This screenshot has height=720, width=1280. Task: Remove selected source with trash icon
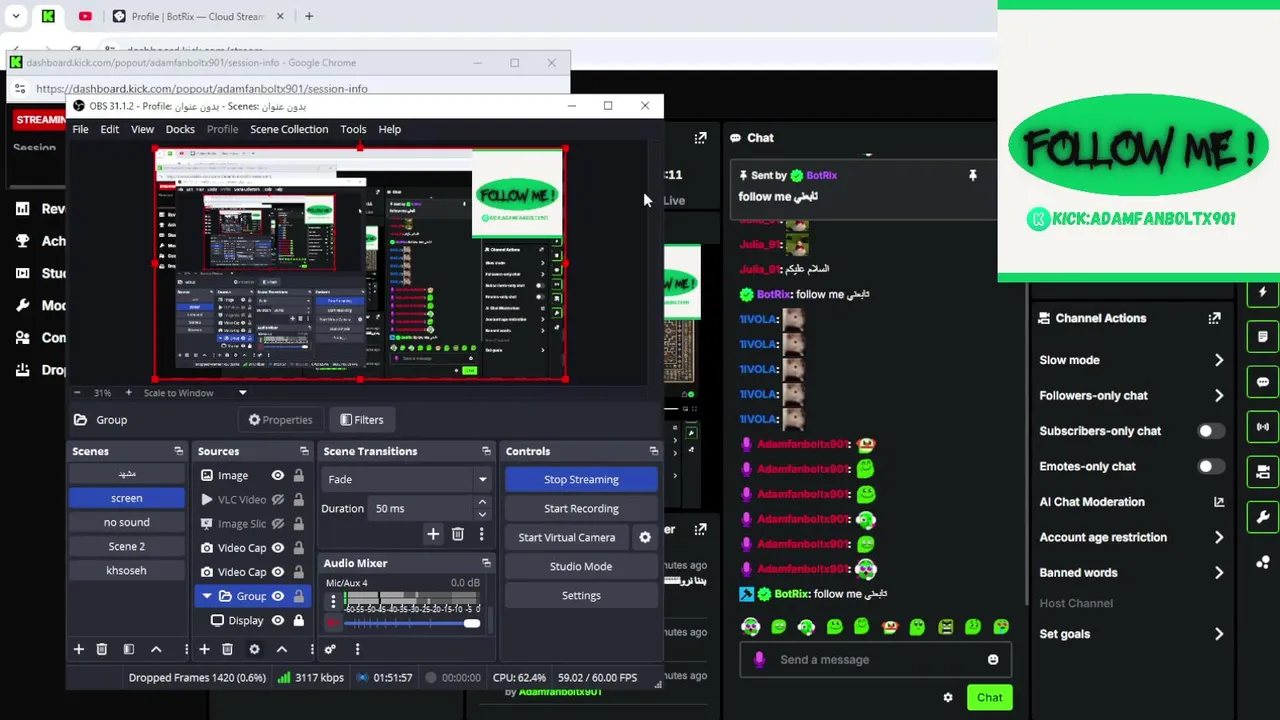coord(227,649)
